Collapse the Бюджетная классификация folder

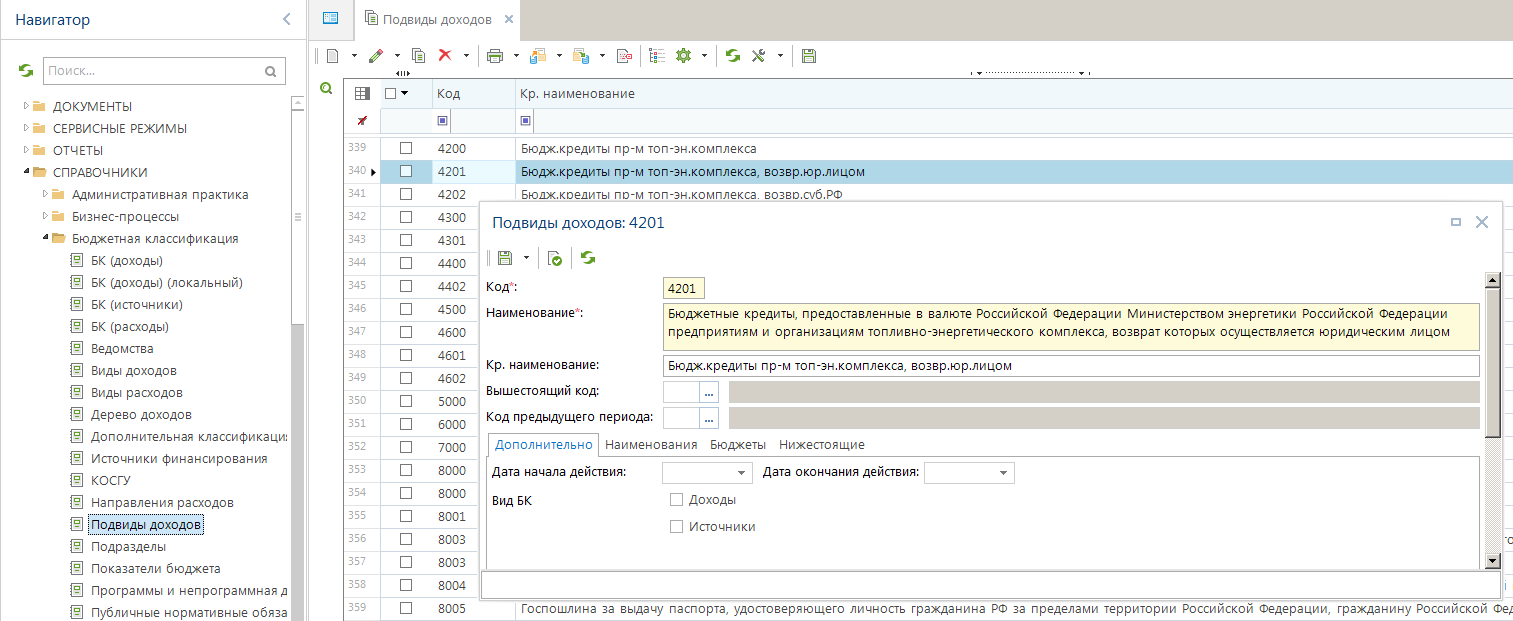point(44,238)
